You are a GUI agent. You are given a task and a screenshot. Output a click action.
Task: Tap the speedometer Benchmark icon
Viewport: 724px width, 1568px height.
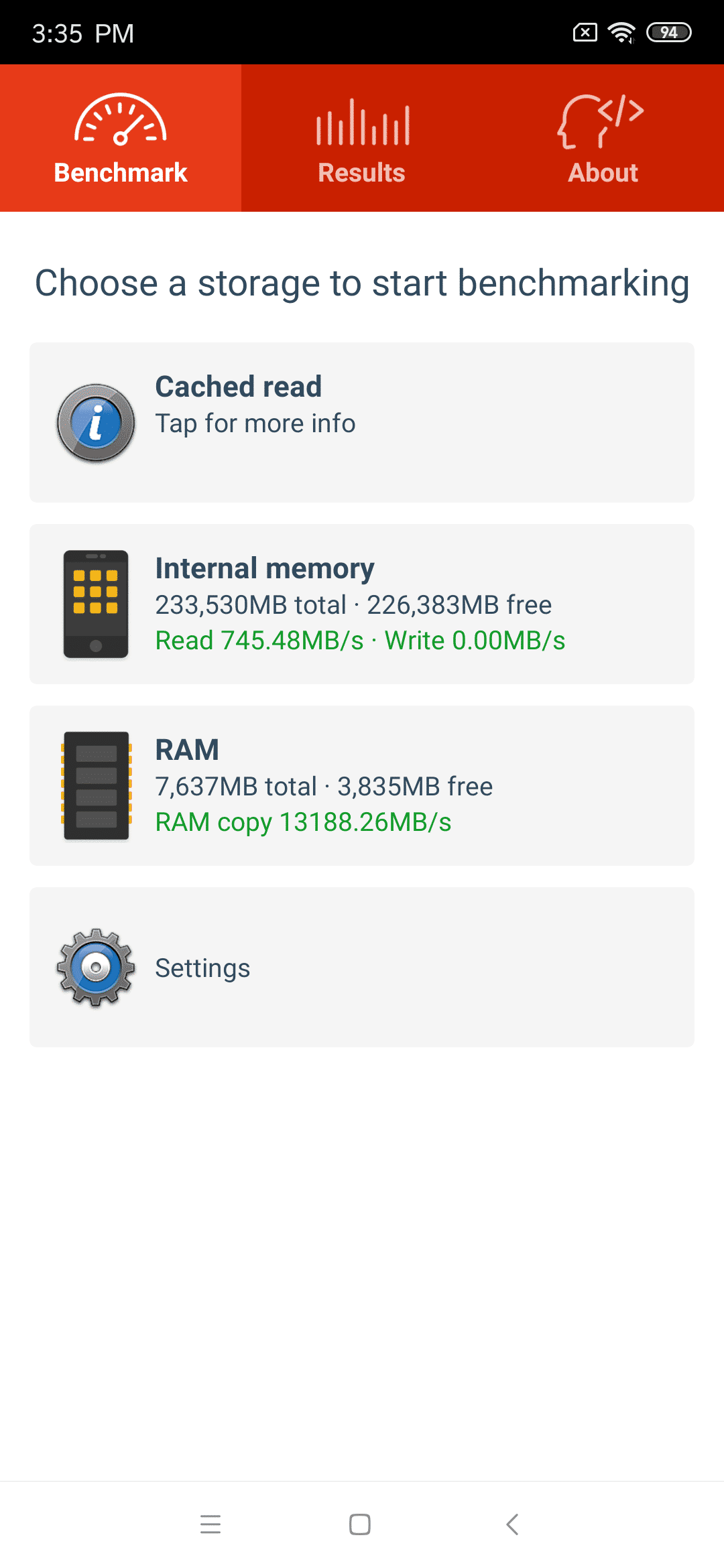coord(121,119)
